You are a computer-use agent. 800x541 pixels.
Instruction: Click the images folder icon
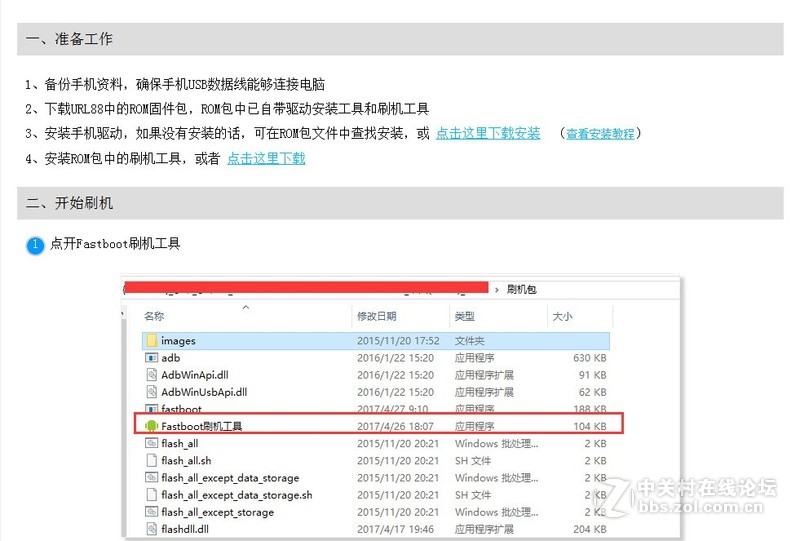coord(152,340)
